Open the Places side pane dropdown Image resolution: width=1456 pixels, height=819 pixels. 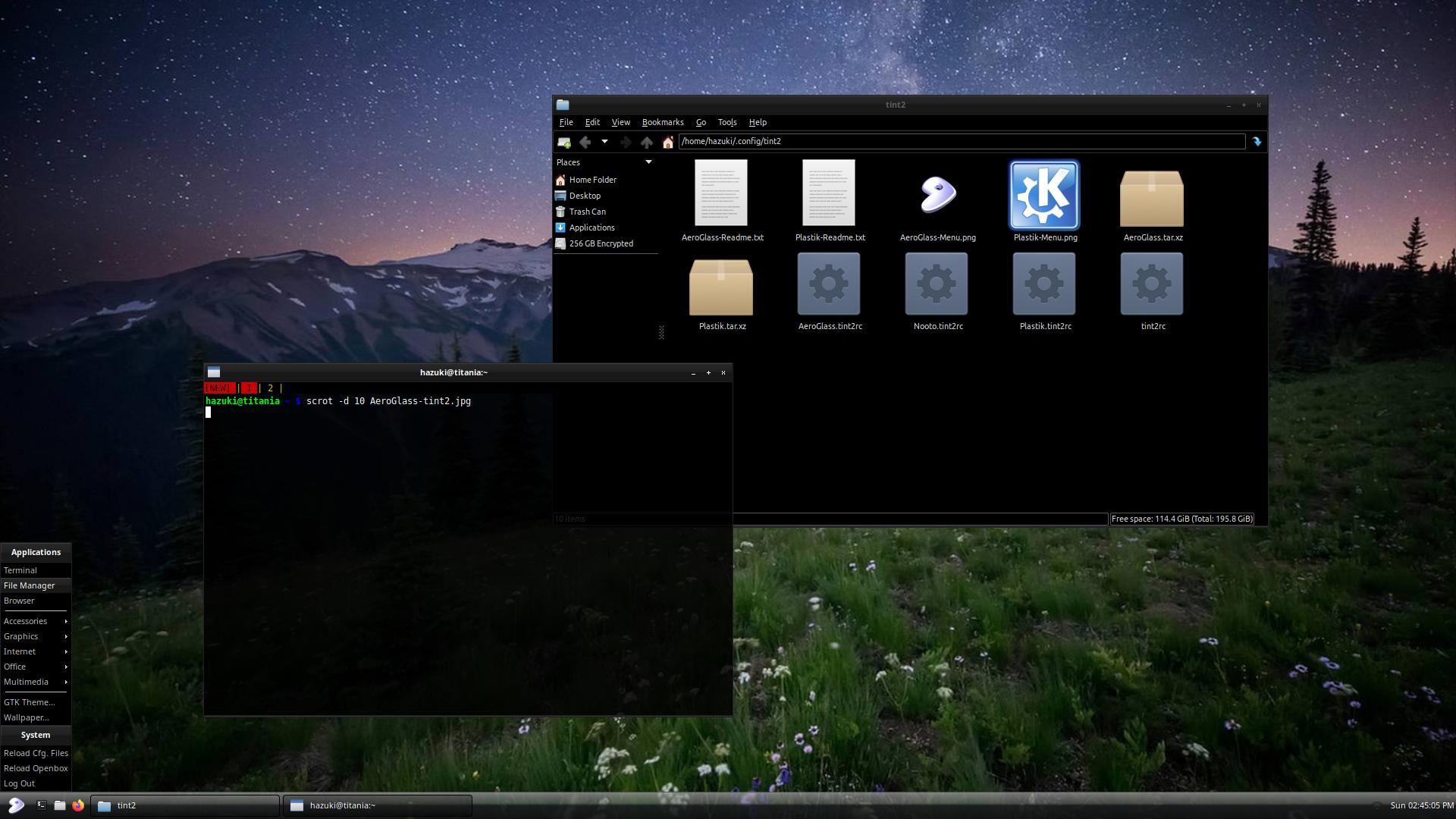coord(648,162)
